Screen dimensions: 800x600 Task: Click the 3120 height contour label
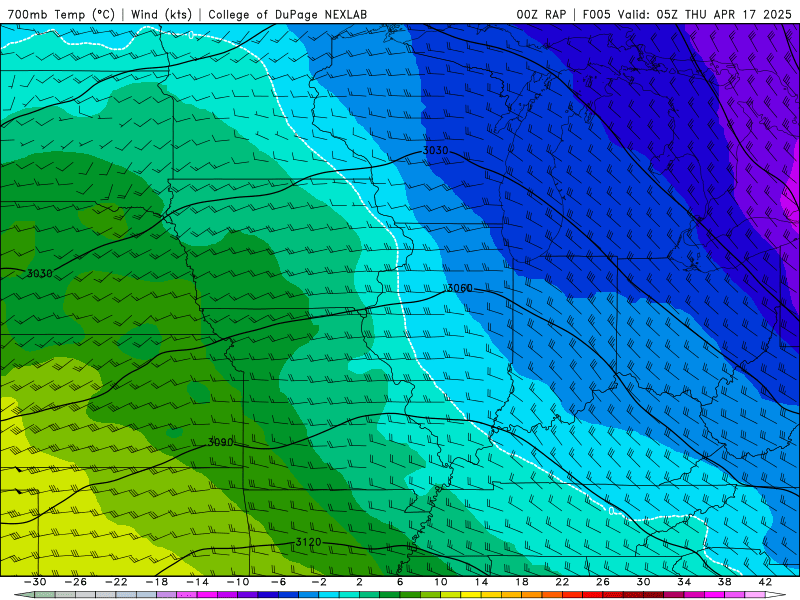pyautogui.click(x=309, y=542)
